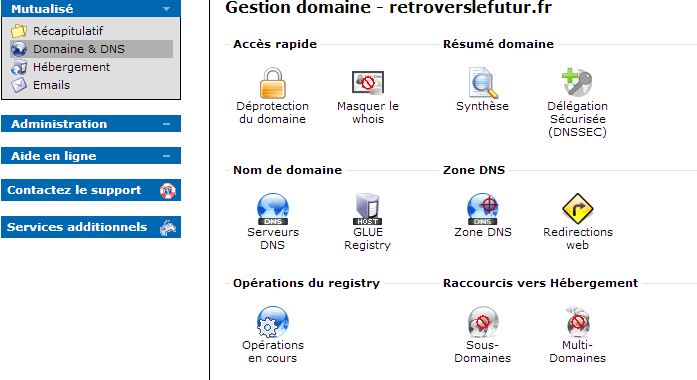The width and height of the screenshot is (697, 380).
Task: Open the Redirections web yellow sign icon
Action: (577, 208)
